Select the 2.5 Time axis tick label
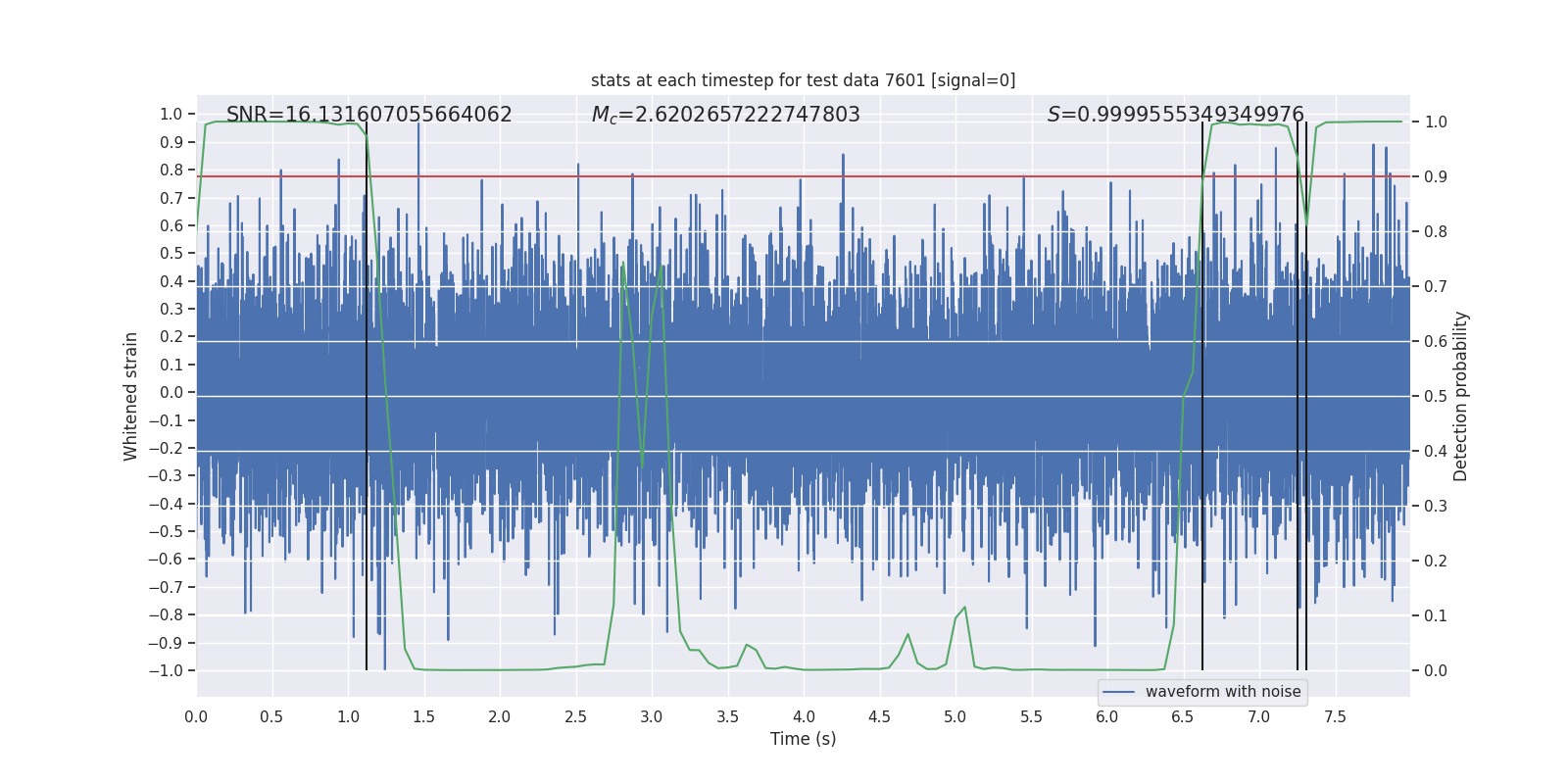 (x=575, y=717)
